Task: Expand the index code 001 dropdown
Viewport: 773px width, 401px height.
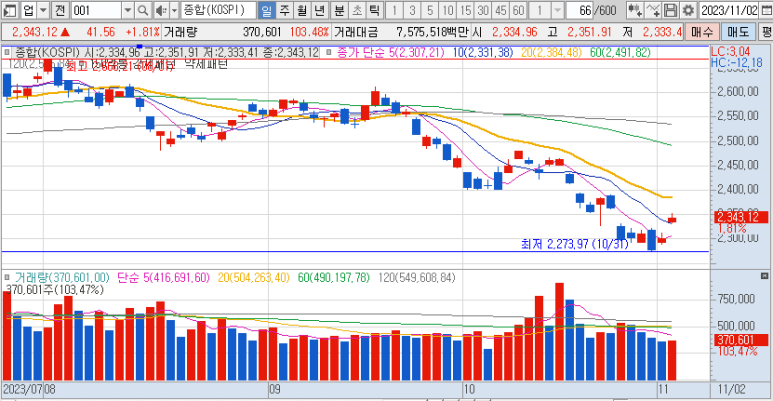Action: click(128, 10)
